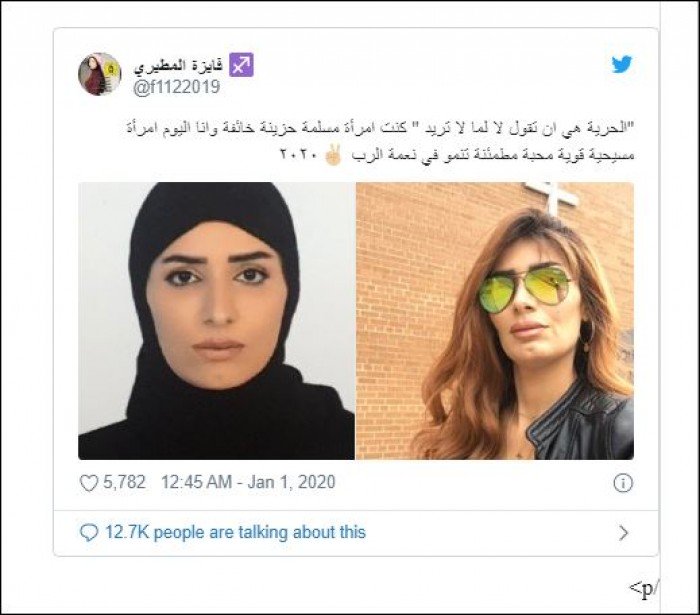Click the 5,782 likes count
700x615 pixels.
124,482
